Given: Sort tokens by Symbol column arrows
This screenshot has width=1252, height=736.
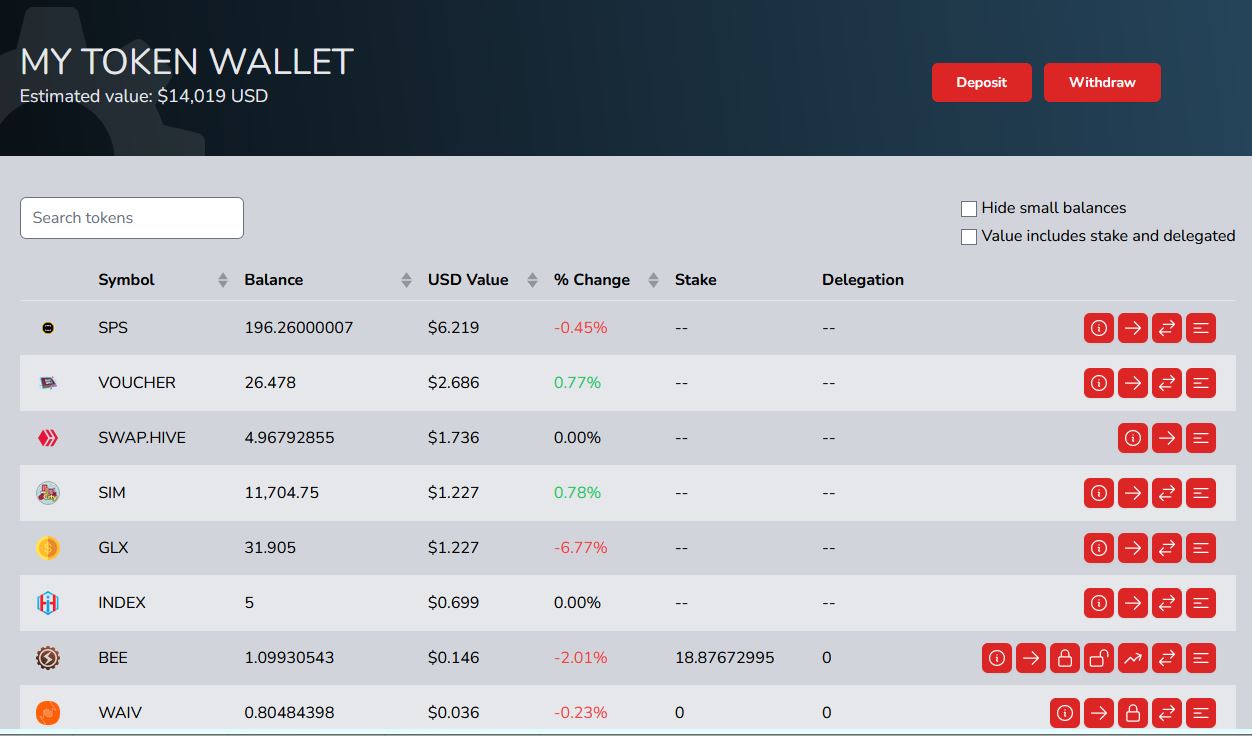Looking at the screenshot, I should point(223,281).
